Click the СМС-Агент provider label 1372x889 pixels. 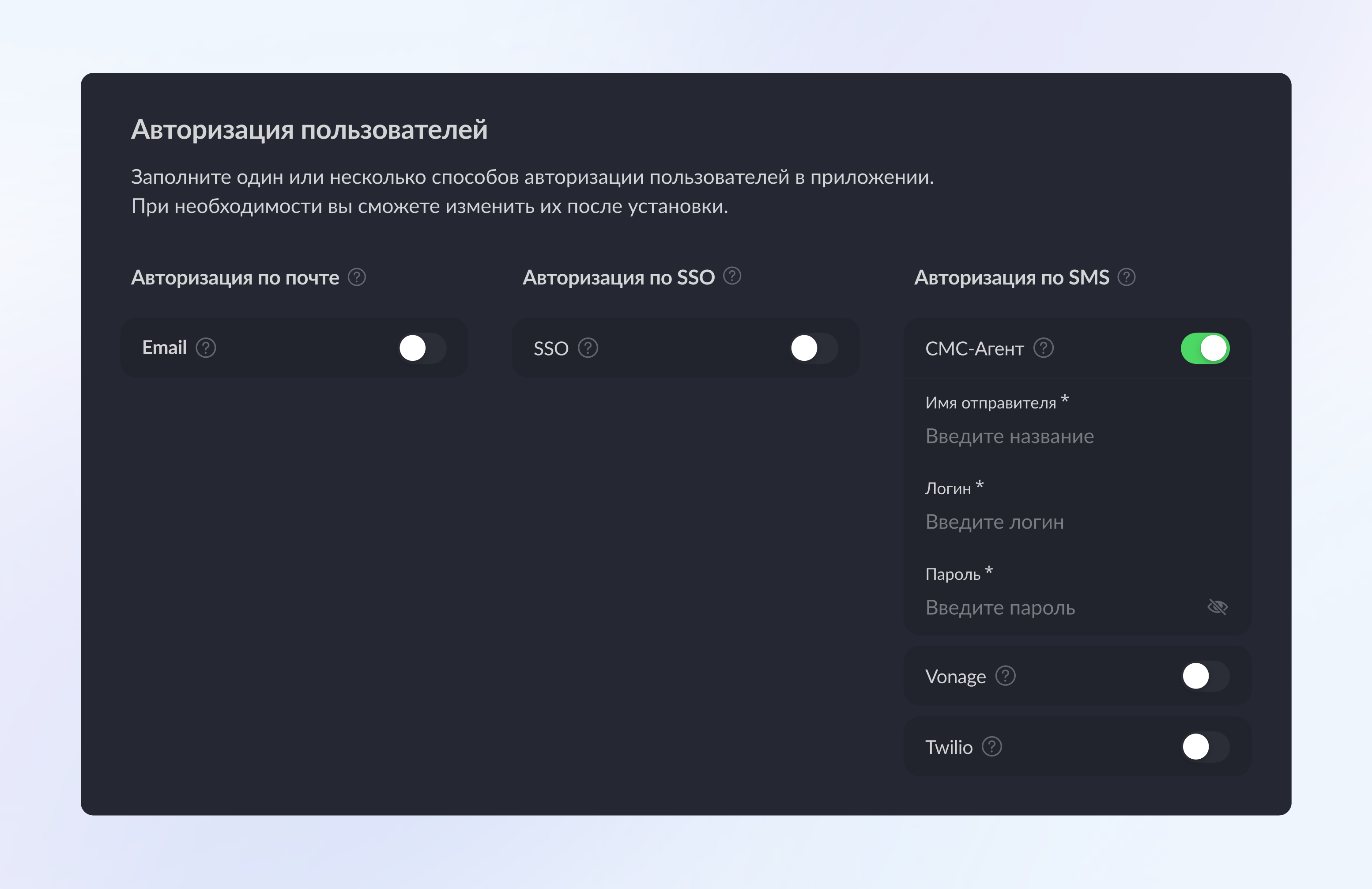click(974, 349)
